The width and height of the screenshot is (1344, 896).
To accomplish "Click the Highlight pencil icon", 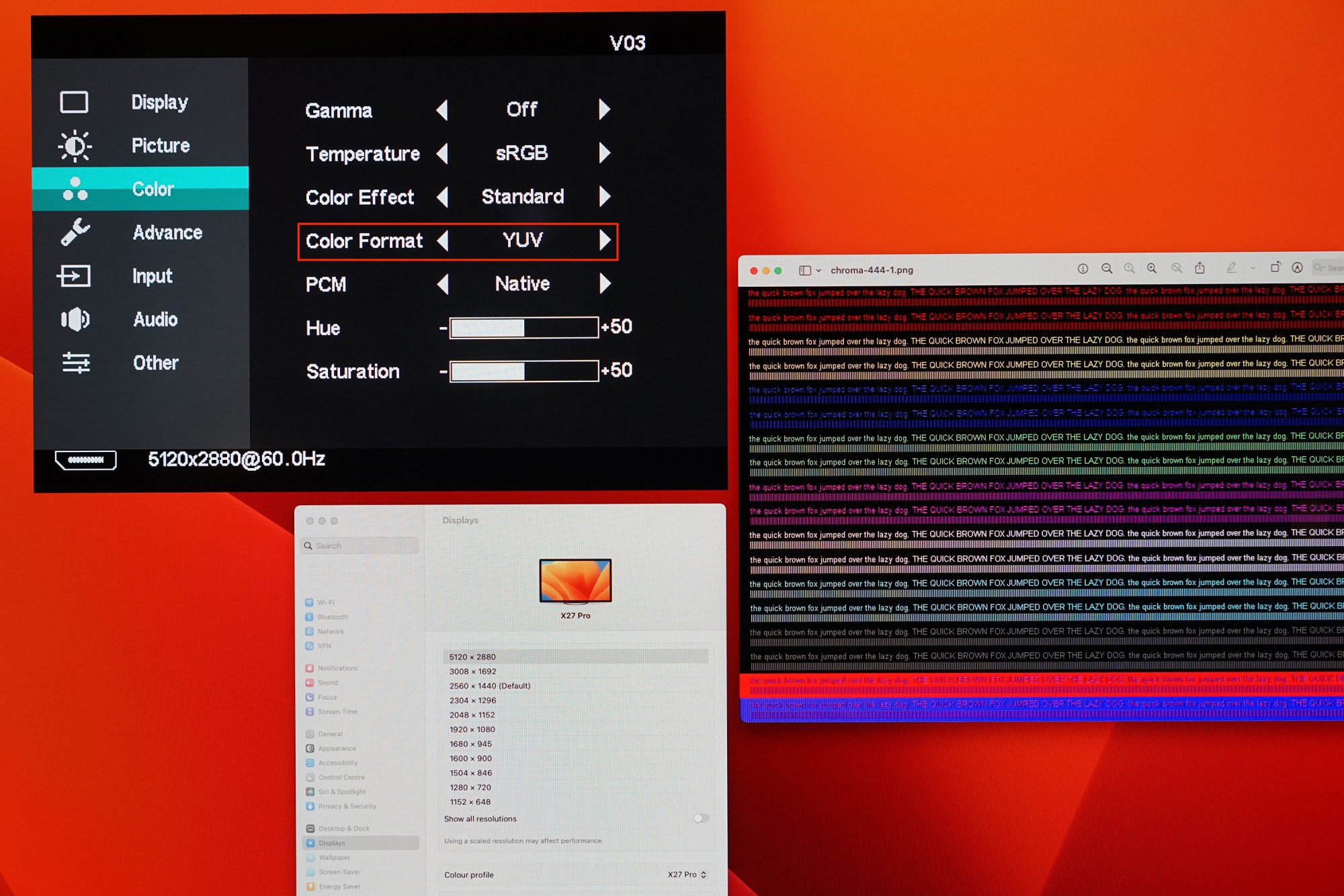I will coord(1231,267).
